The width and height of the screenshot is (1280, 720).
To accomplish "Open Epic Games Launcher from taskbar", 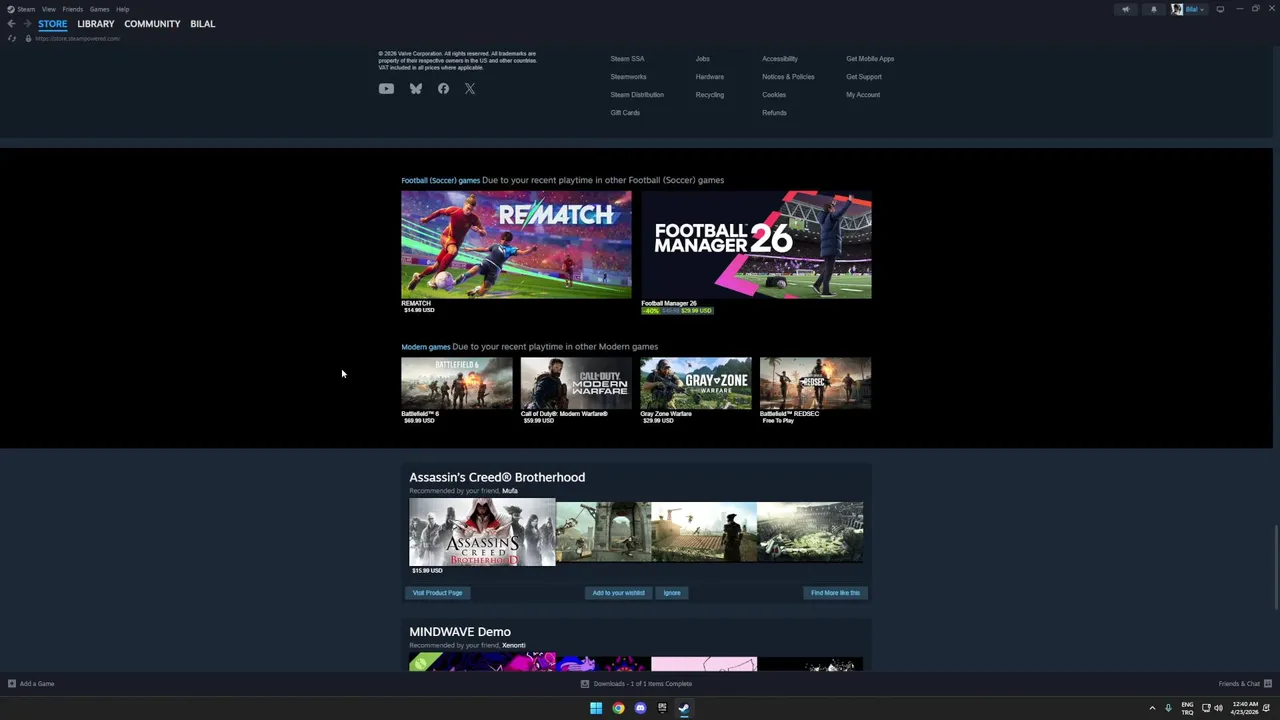I will [662, 708].
